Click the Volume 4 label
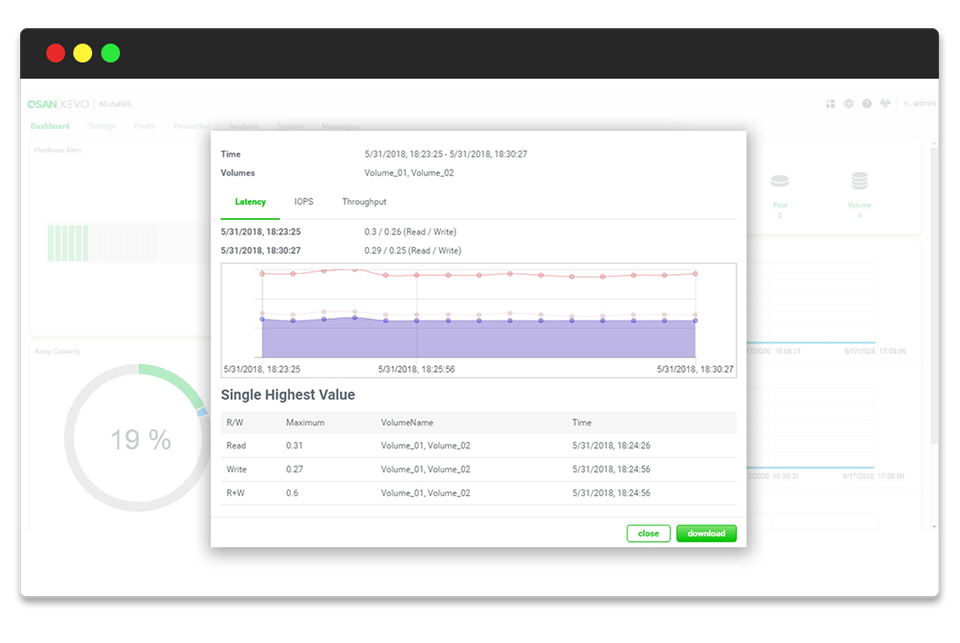Image resolution: width=960 pixels, height=643 pixels. (x=860, y=210)
